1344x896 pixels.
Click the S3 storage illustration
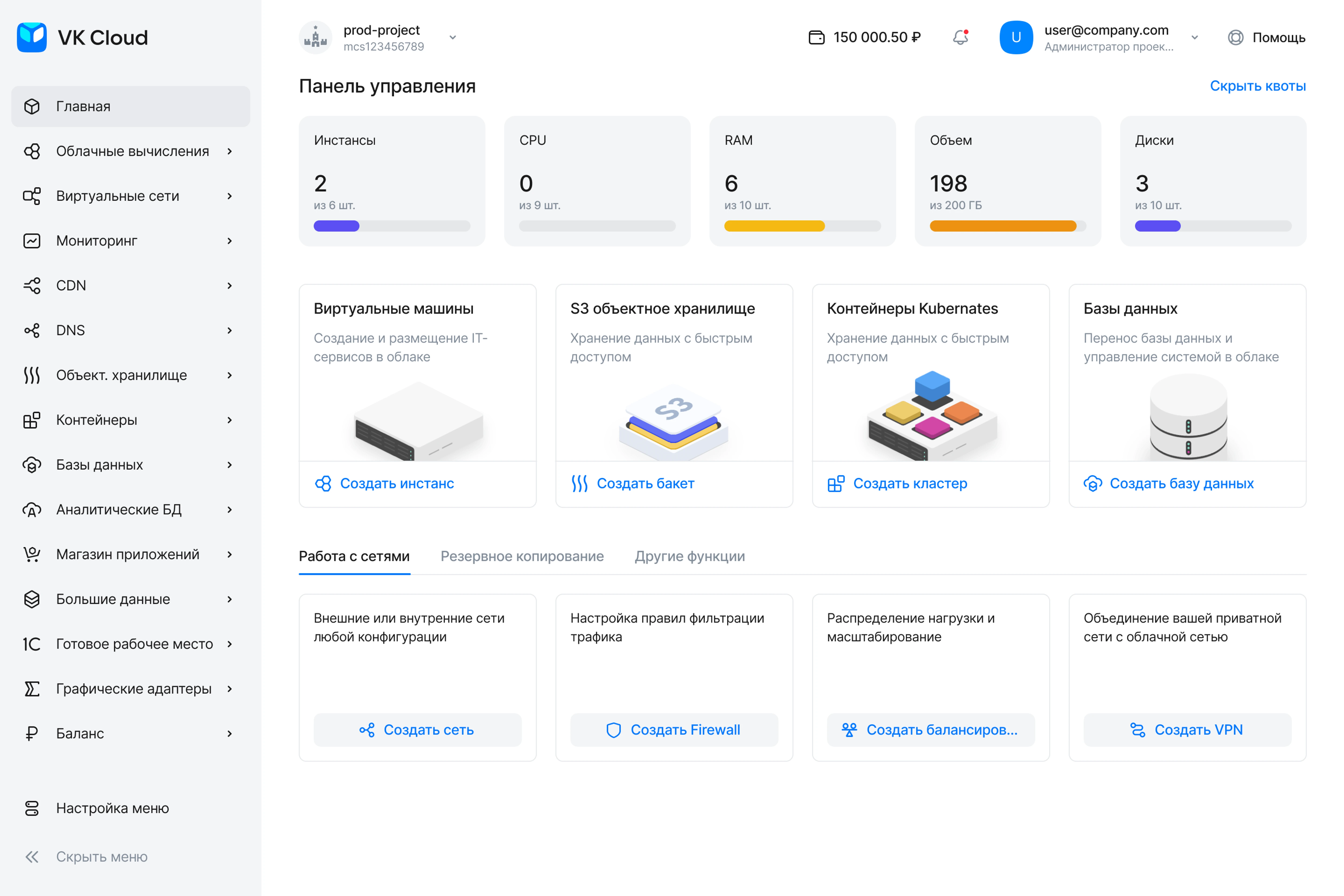pos(674,422)
